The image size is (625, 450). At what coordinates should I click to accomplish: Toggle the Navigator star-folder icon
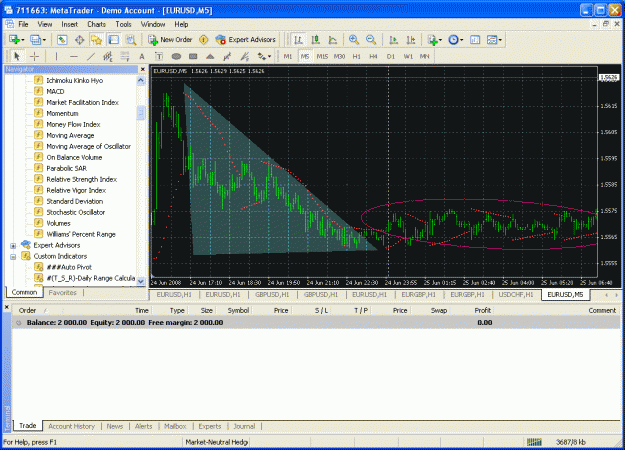tap(96, 39)
